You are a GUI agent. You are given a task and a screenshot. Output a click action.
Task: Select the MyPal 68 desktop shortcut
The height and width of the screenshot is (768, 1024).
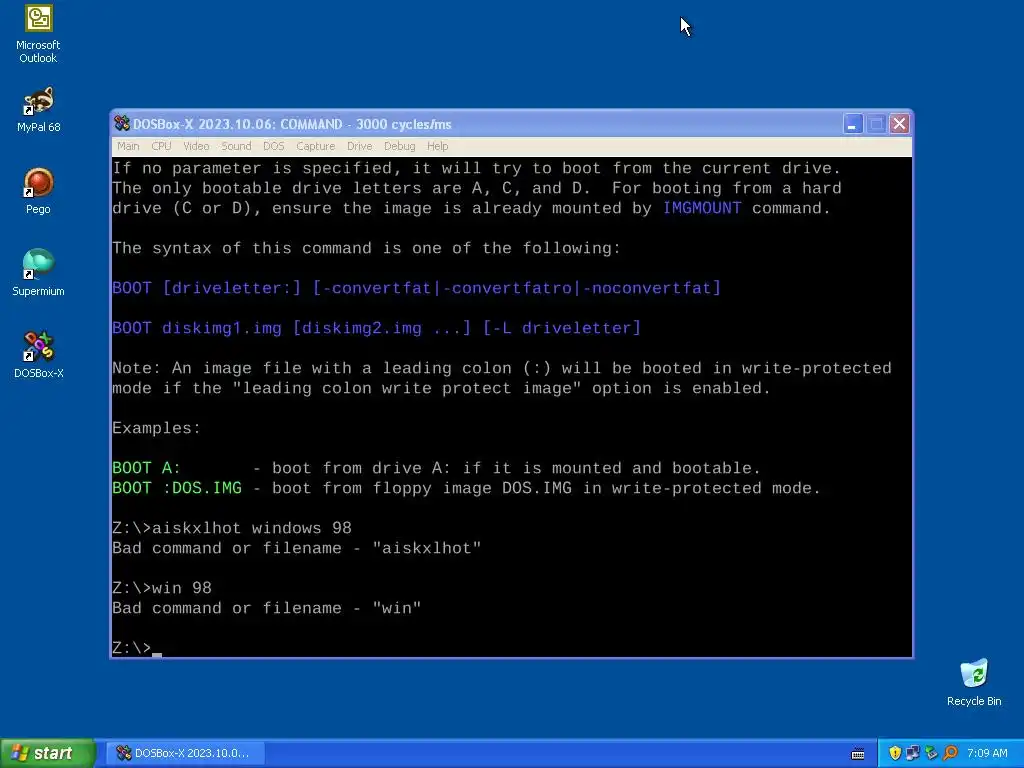click(x=38, y=110)
